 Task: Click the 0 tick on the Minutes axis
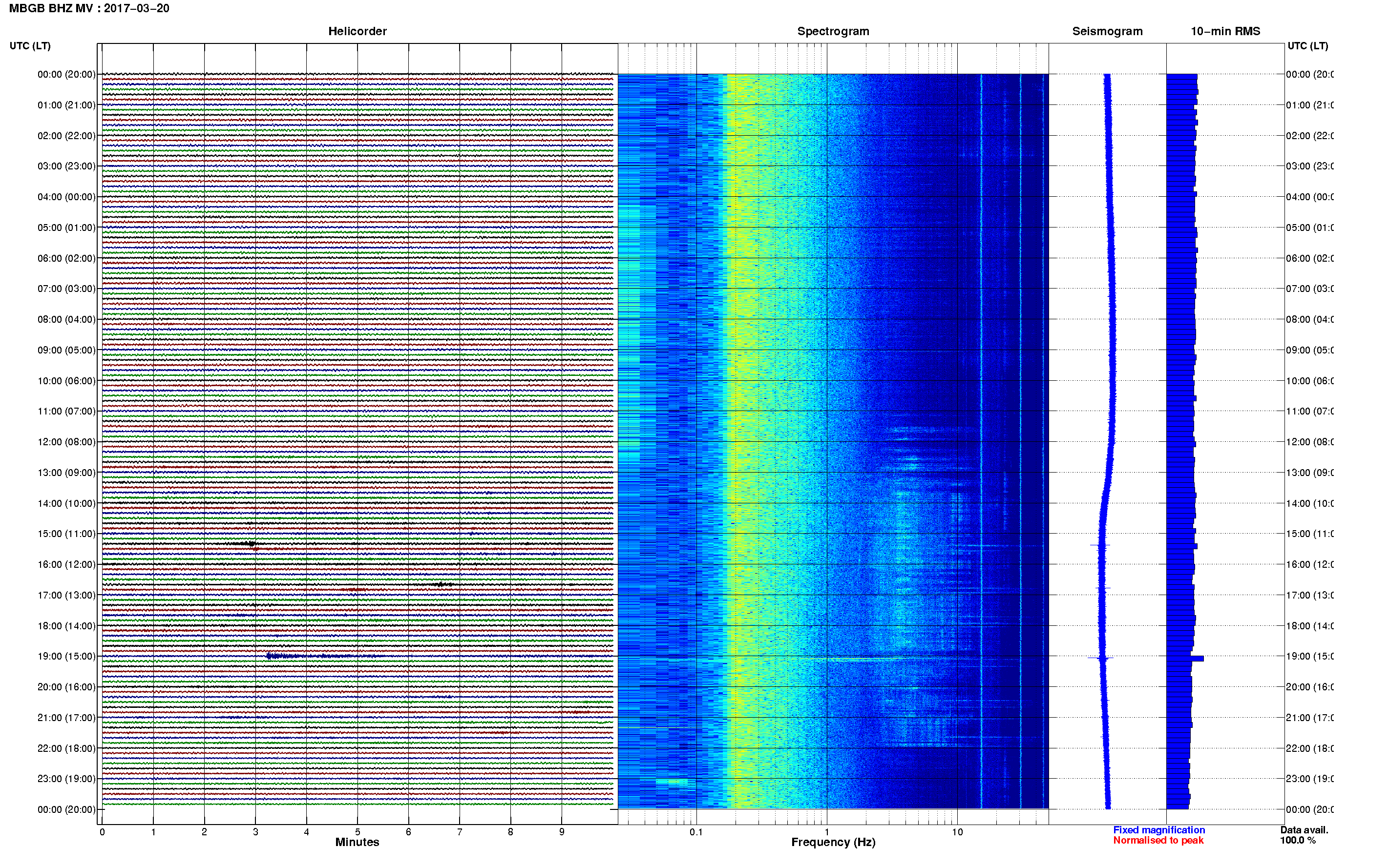click(x=102, y=832)
